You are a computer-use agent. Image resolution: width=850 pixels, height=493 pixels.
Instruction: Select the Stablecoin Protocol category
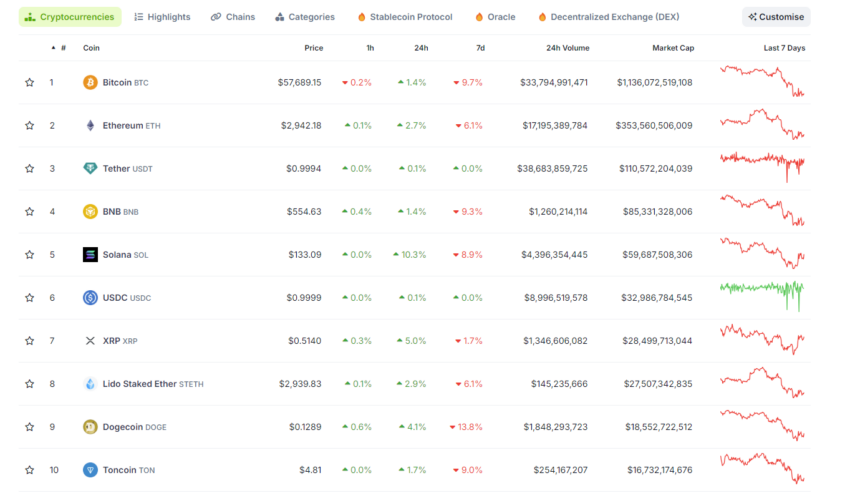[x=405, y=17]
